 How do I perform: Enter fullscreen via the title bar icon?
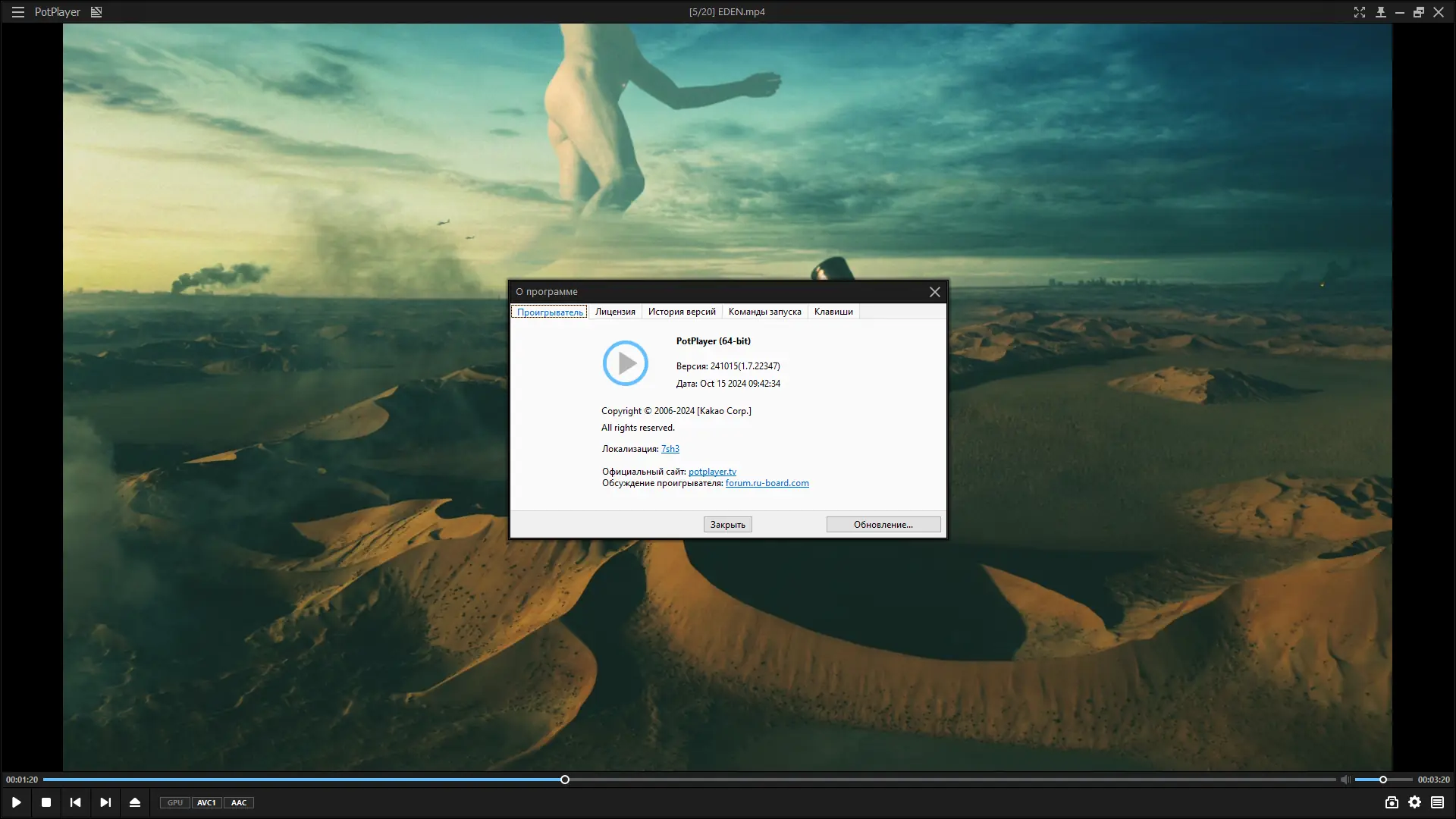coord(1360,12)
